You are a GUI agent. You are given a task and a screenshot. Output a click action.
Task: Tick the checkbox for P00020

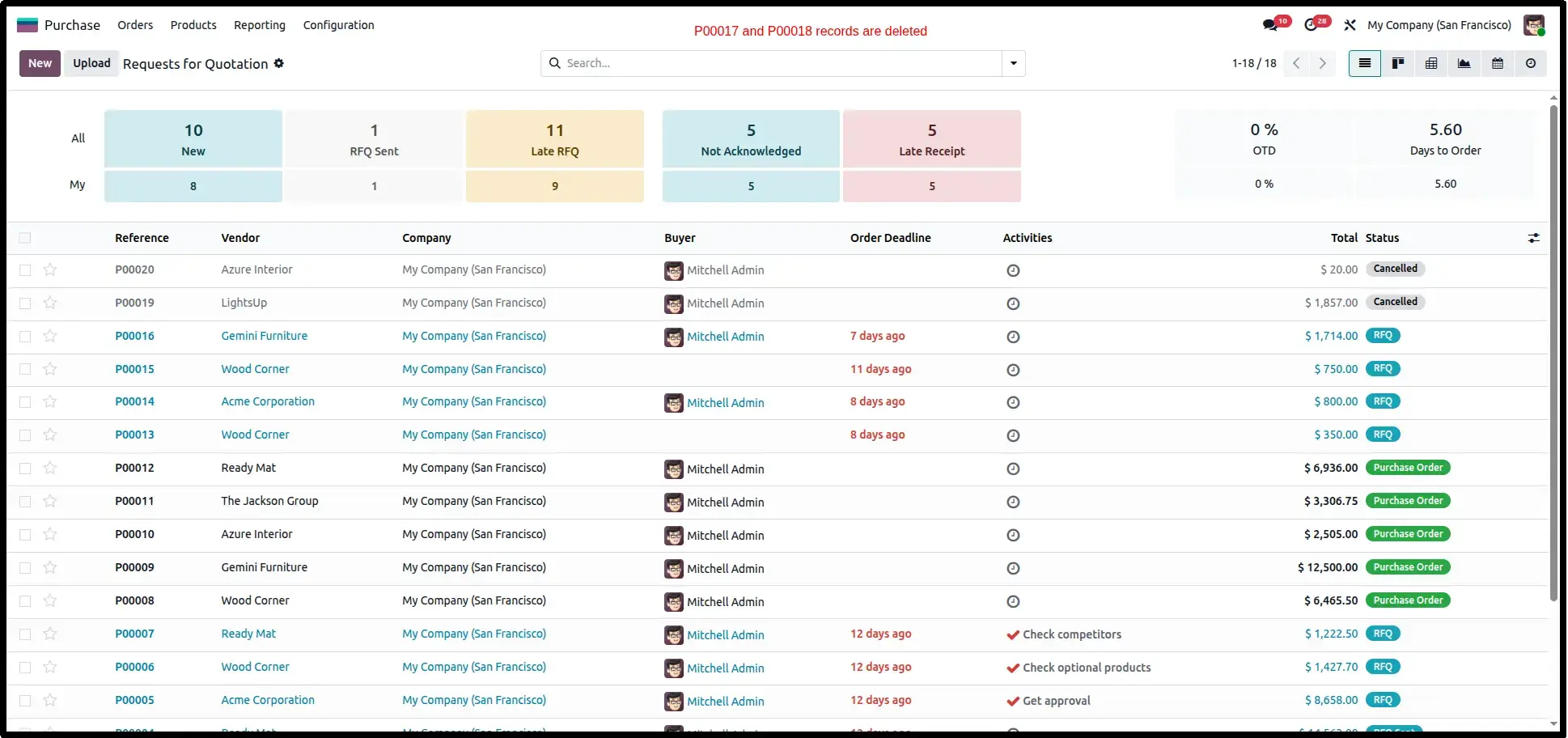click(25, 270)
